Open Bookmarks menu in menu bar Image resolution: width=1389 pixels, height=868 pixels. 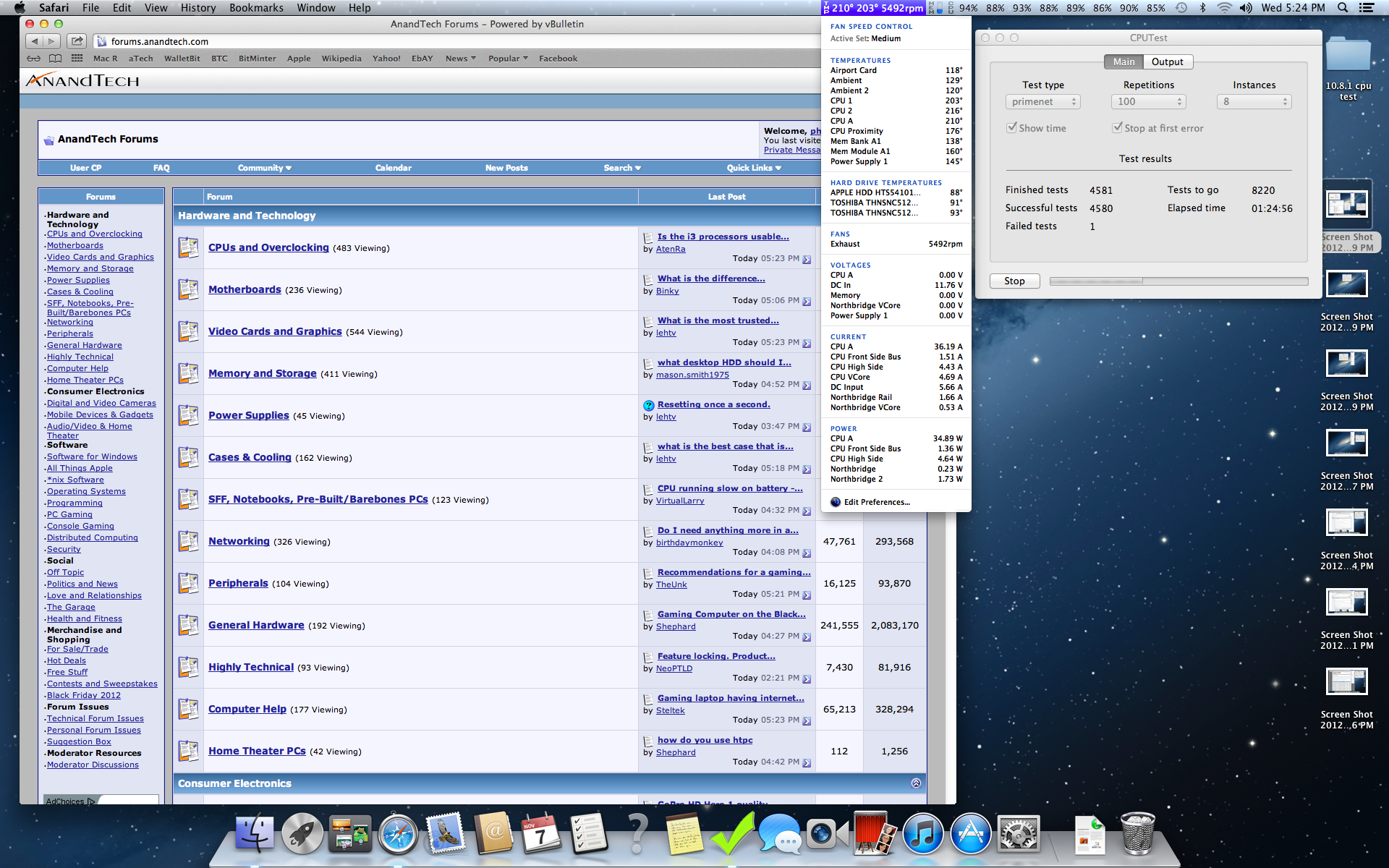pyautogui.click(x=256, y=8)
